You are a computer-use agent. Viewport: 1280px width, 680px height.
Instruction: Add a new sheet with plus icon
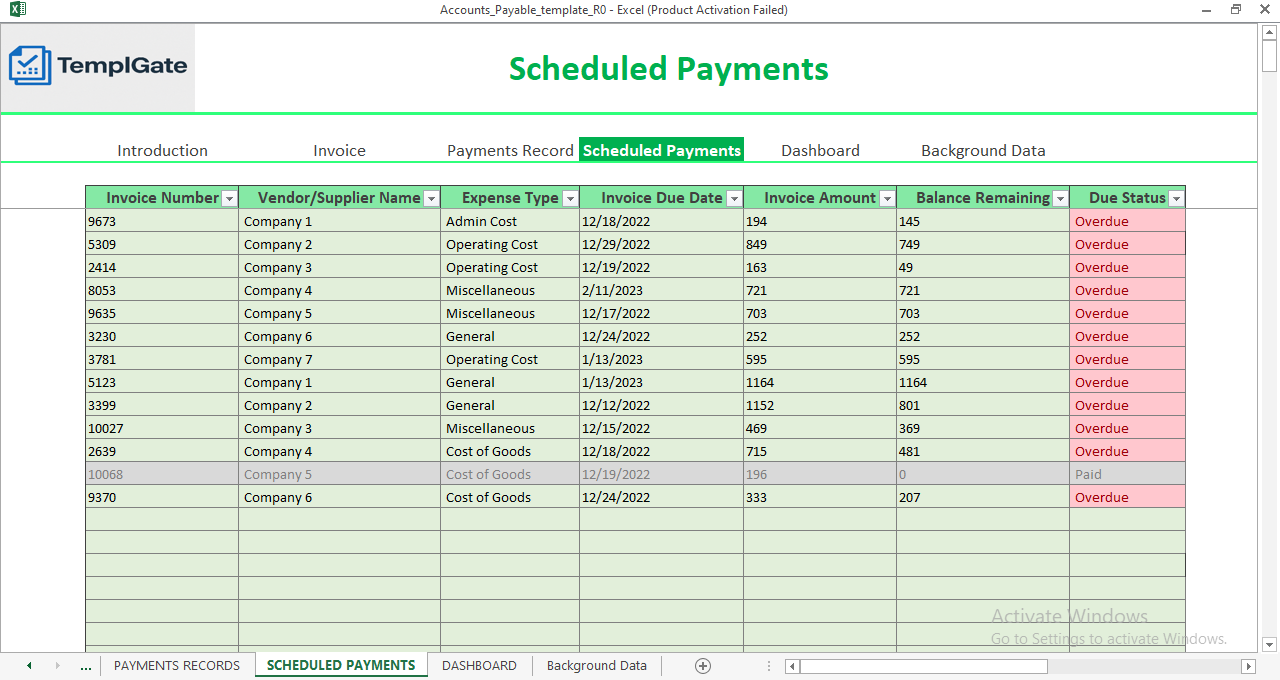point(703,666)
